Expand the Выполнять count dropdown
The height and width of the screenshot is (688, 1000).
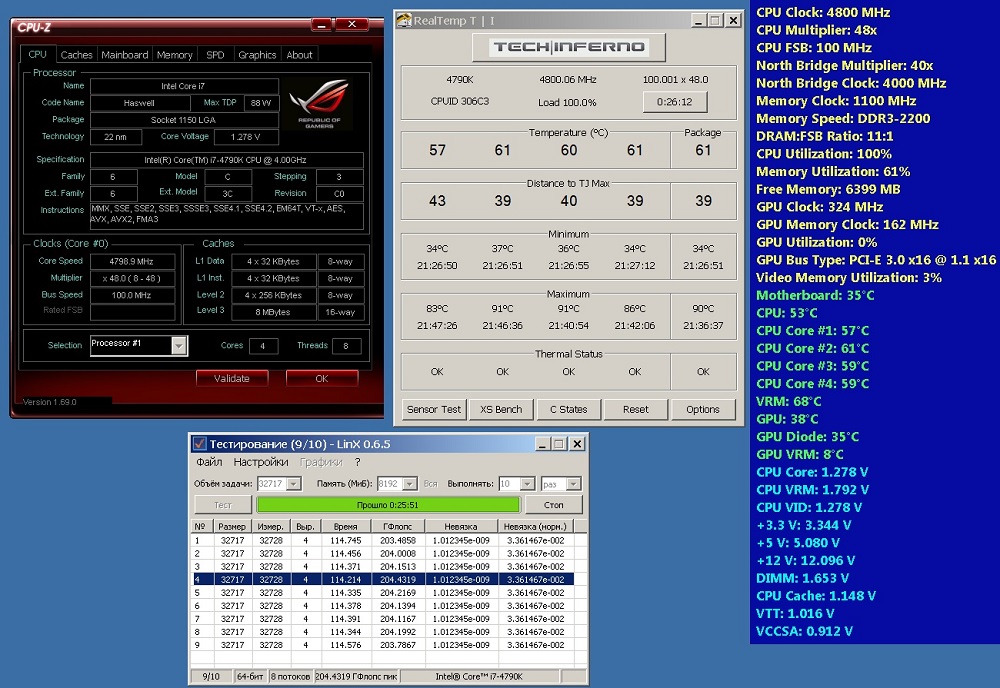(x=527, y=484)
